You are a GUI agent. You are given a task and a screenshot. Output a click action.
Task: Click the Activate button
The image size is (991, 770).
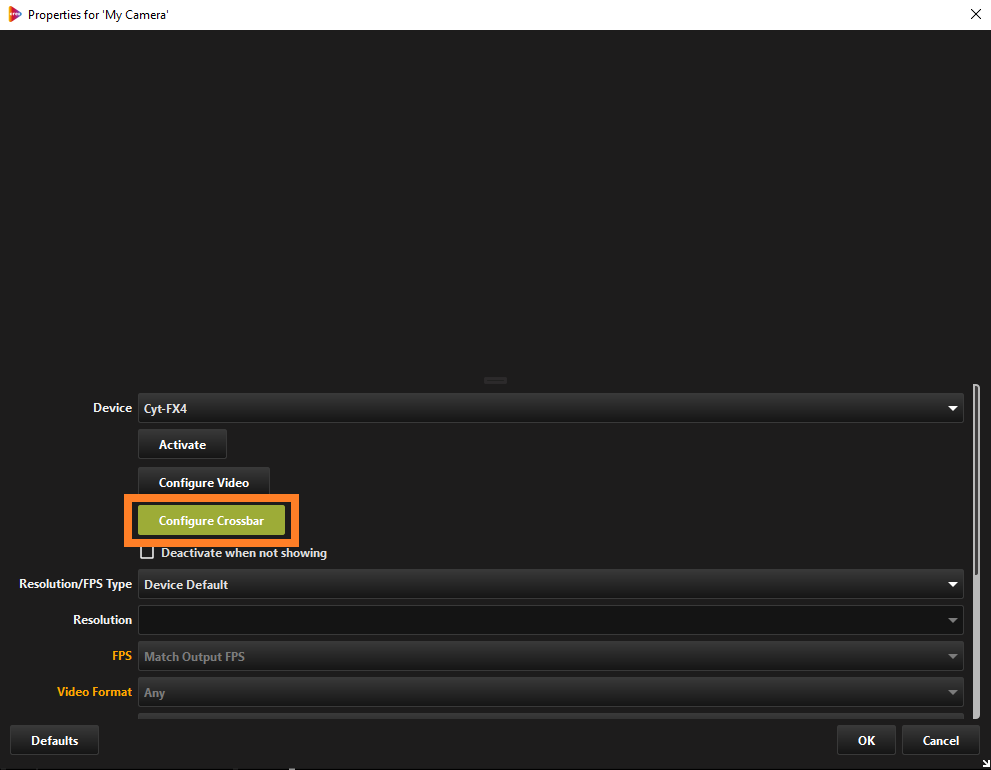pos(182,444)
